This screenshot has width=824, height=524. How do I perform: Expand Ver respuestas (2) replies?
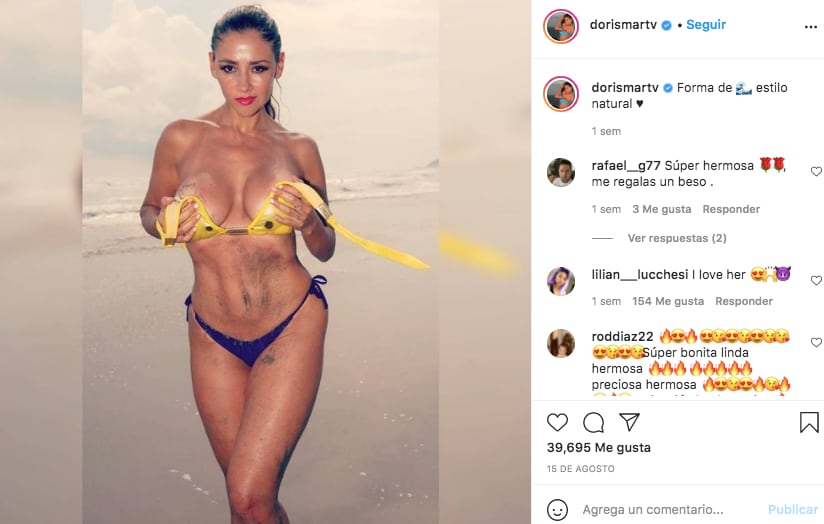tap(677, 238)
